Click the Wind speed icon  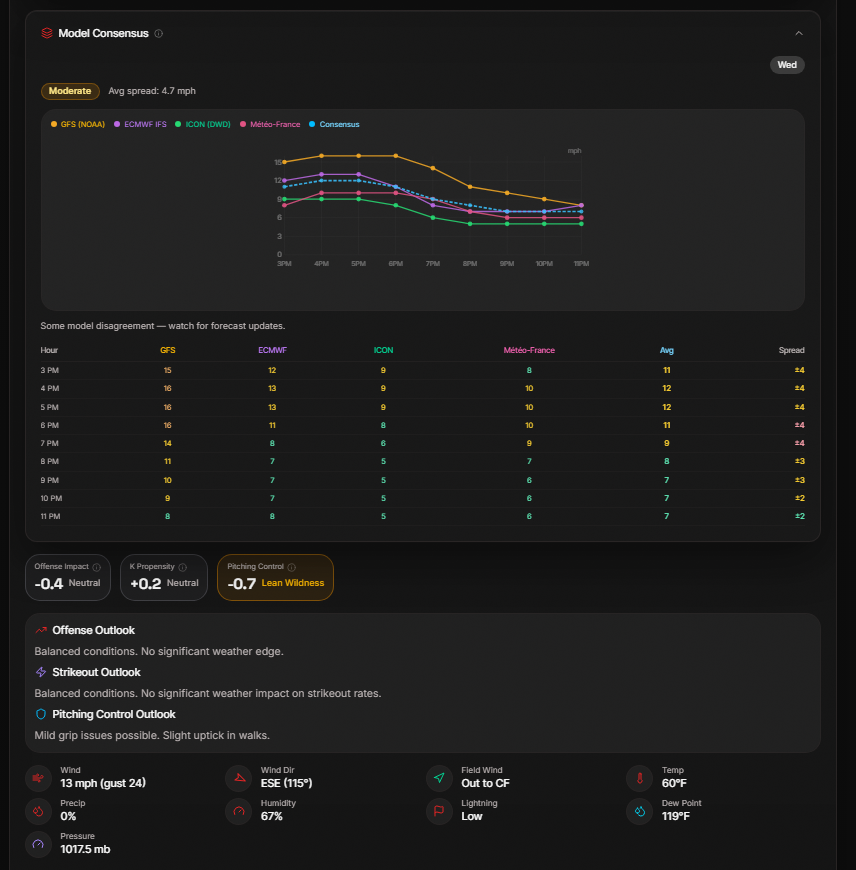pos(38,778)
